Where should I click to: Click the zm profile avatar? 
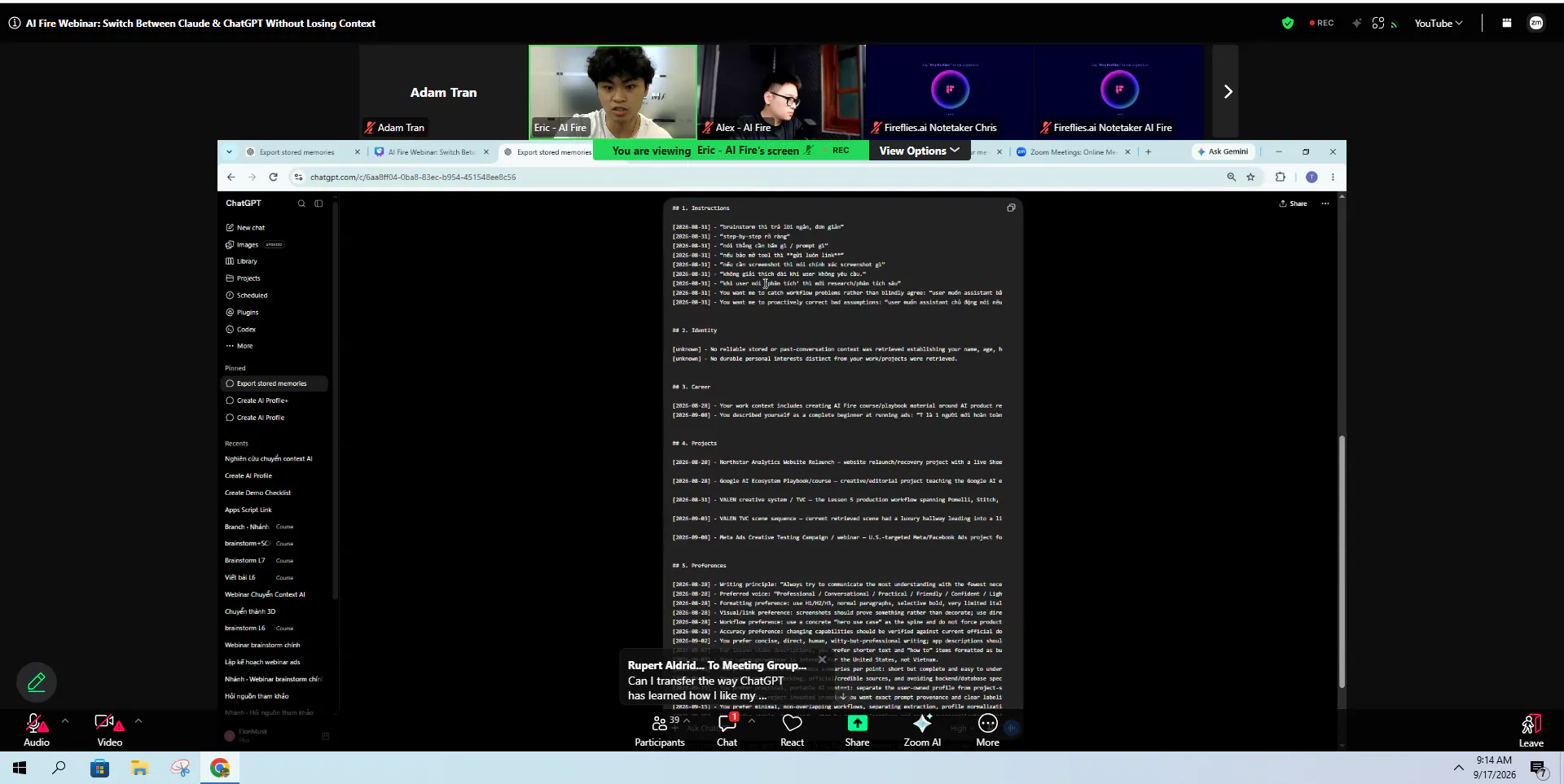pyautogui.click(x=1536, y=24)
